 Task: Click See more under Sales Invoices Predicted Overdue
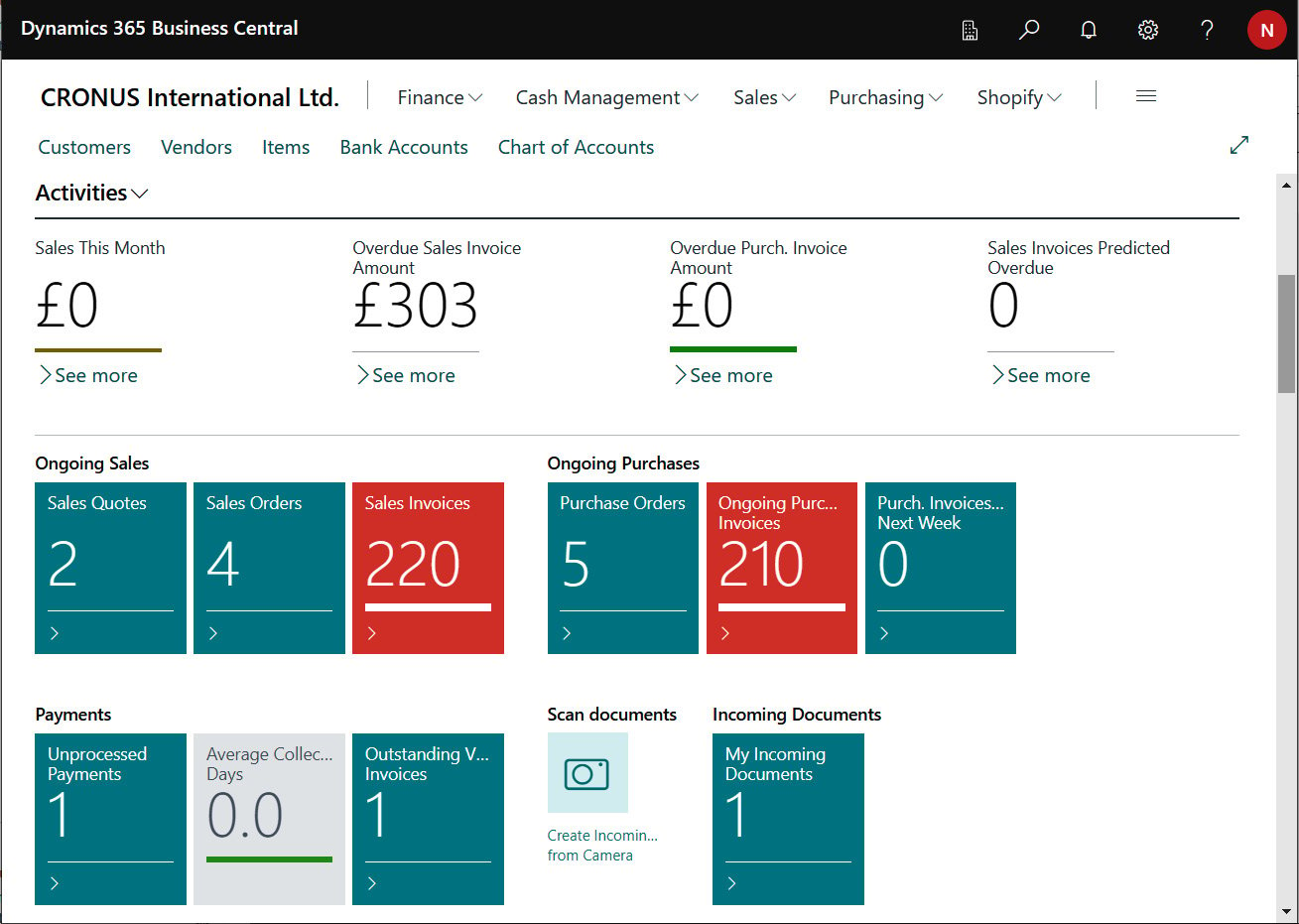[1041, 375]
